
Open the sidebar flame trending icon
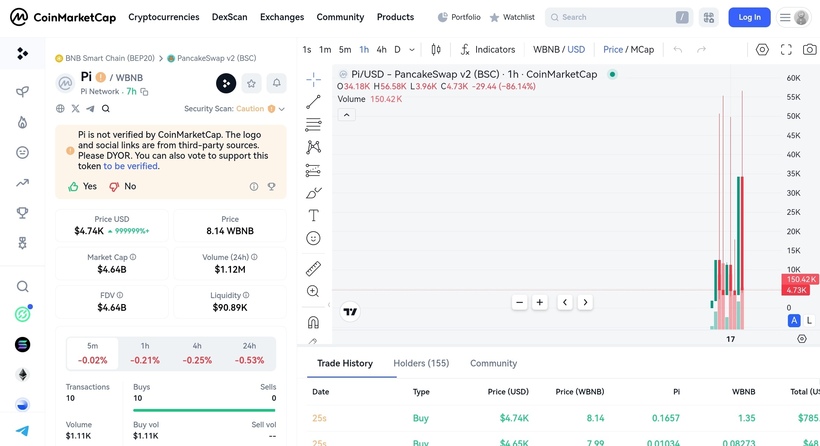pyautogui.click(x=22, y=122)
